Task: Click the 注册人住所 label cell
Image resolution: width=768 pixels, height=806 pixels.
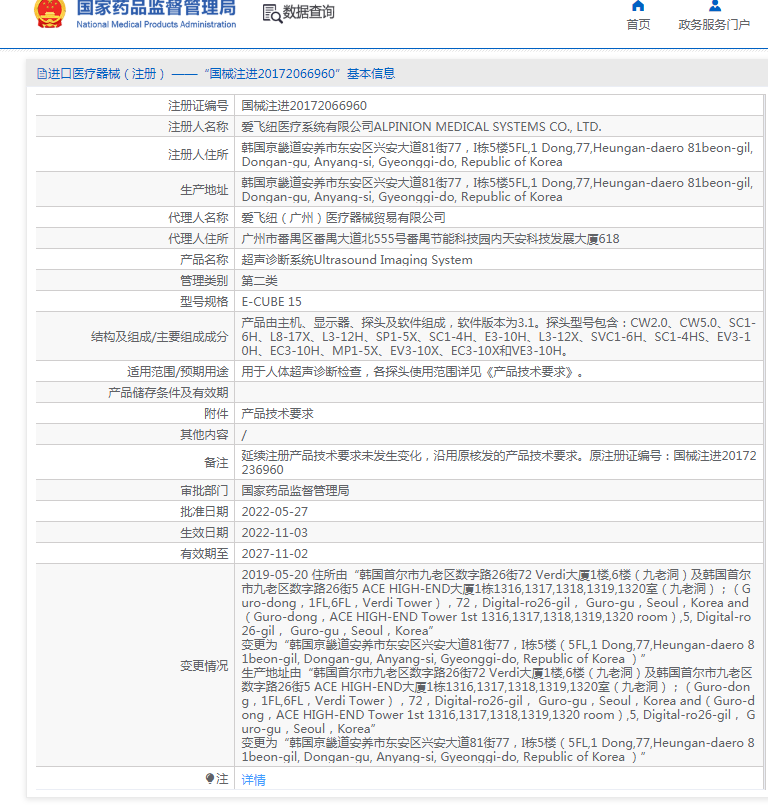Action: tap(135, 154)
